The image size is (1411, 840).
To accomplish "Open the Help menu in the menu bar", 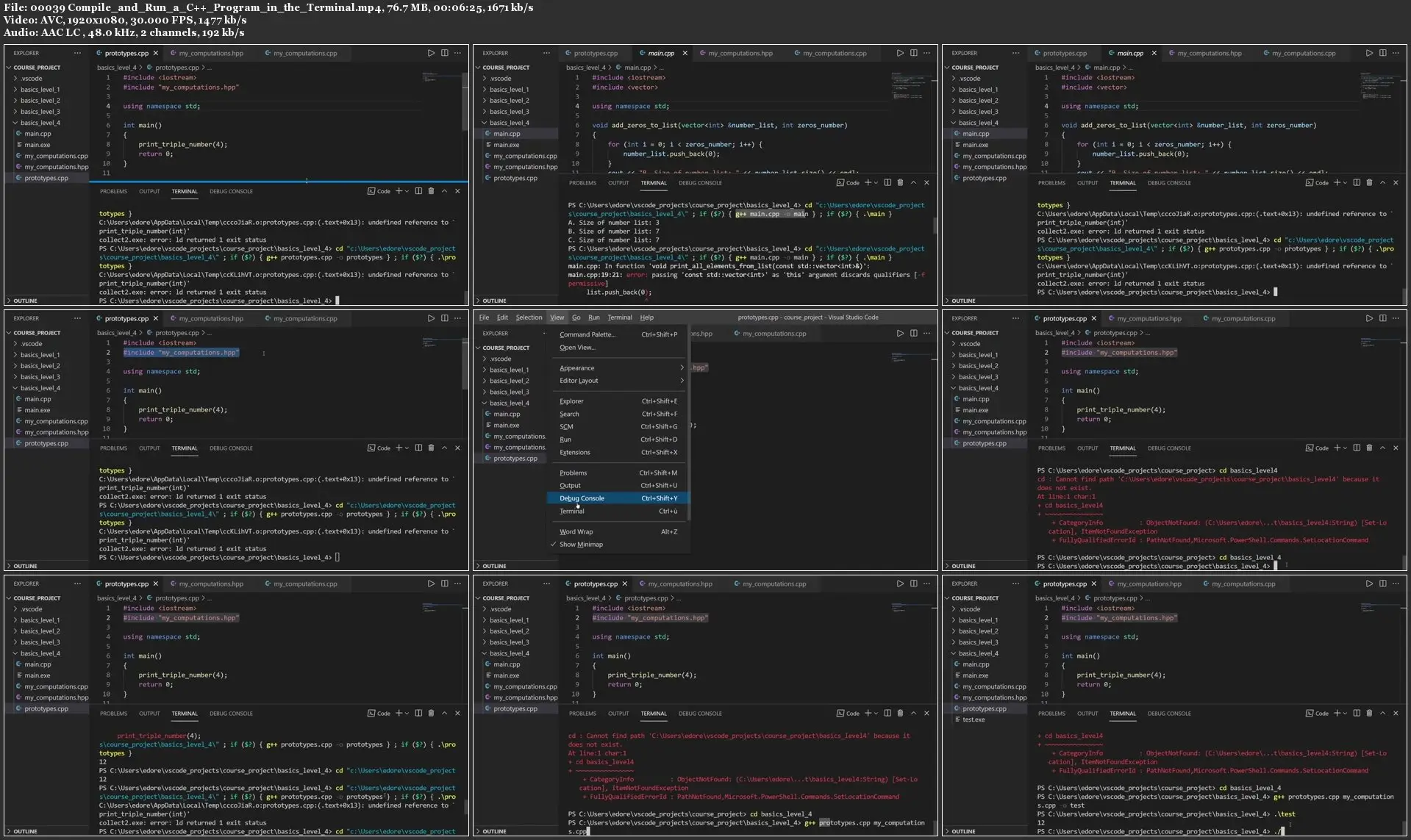I will [646, 317].
